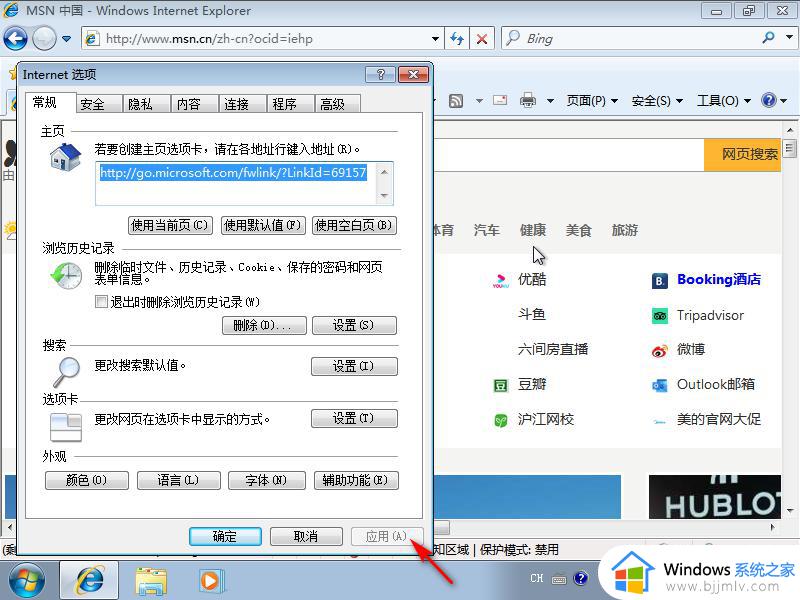The height and width of the screenshot is (600, 800).
Task: Open the 健康 category link
Action: pyautogui.click(x=533, y=230)
